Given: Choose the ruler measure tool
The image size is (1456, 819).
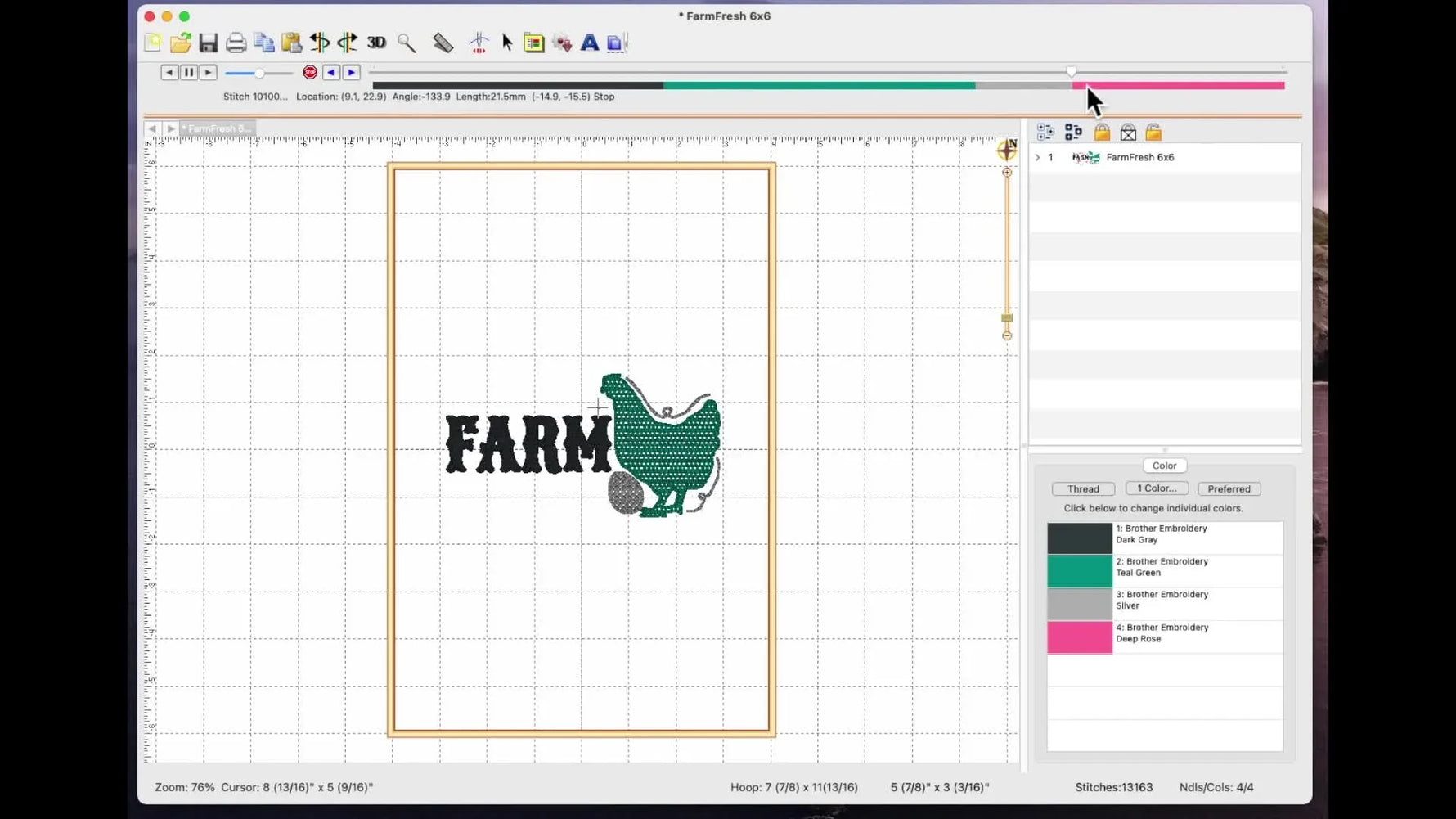Looking at the screenshot, I should 443,43.
